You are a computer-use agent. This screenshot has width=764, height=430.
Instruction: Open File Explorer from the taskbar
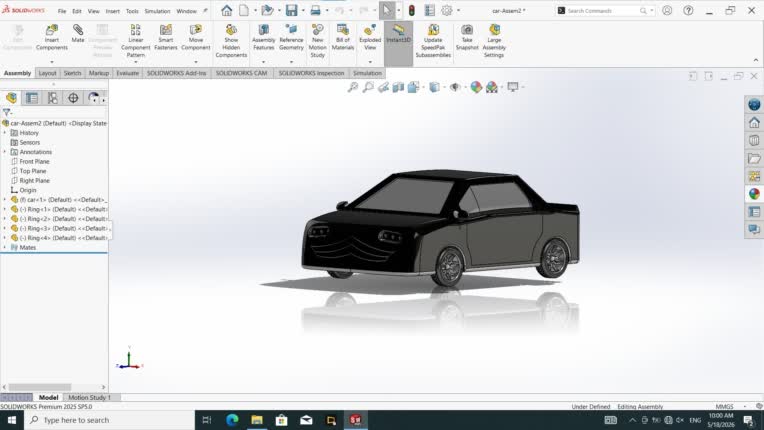(x=257, y=420)
